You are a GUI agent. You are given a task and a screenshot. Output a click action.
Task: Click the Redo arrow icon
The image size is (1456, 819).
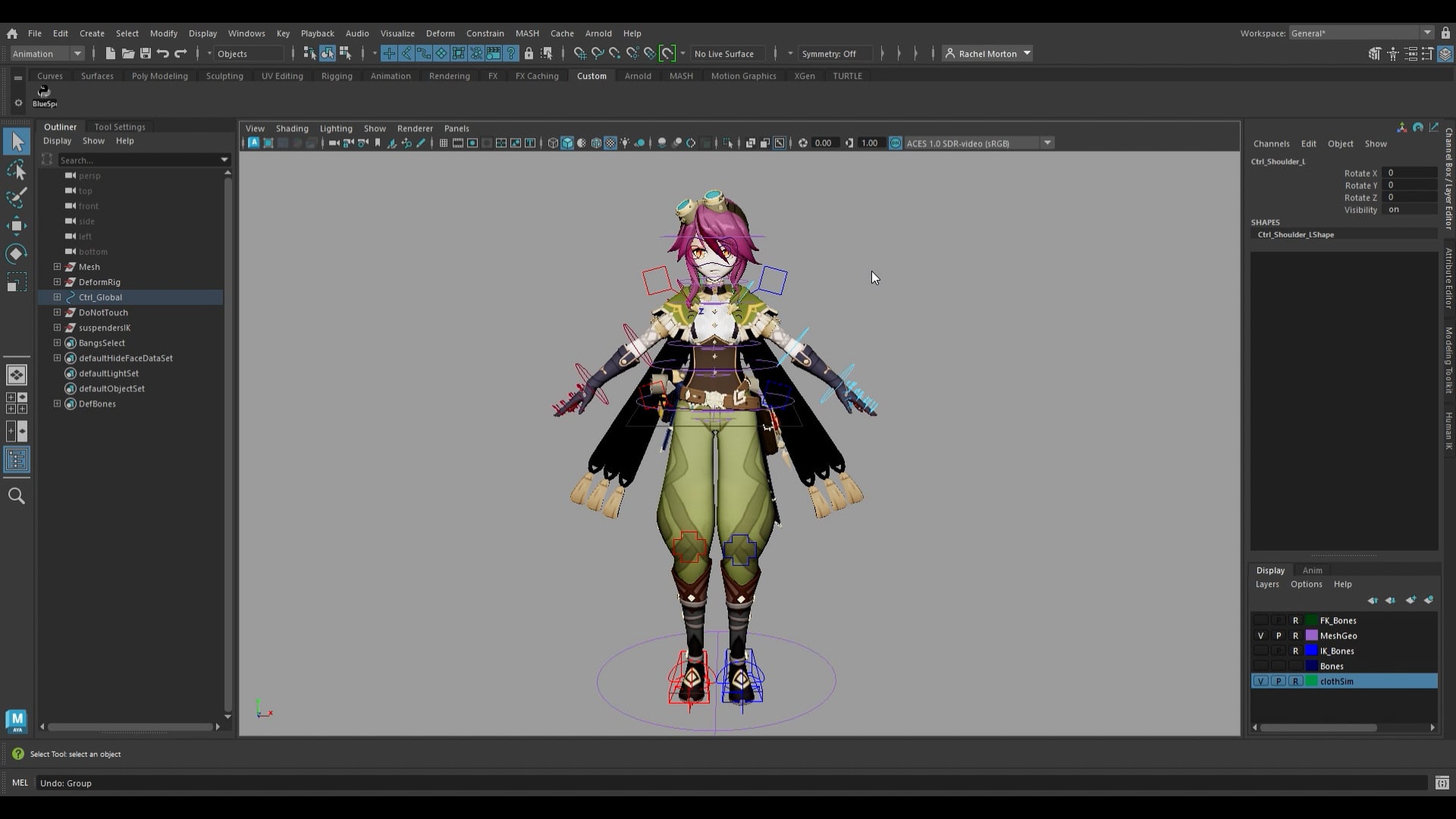click(x=180, y=53)
